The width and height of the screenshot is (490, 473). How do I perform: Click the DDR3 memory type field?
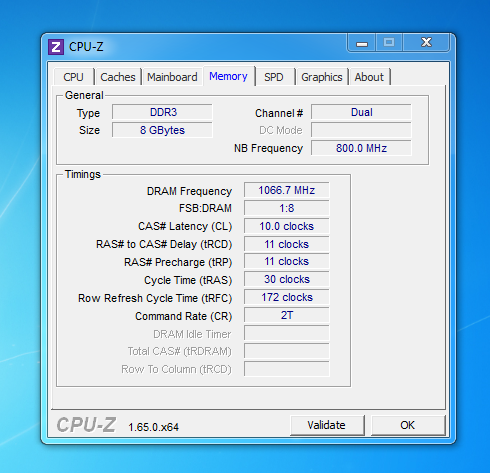162,112
